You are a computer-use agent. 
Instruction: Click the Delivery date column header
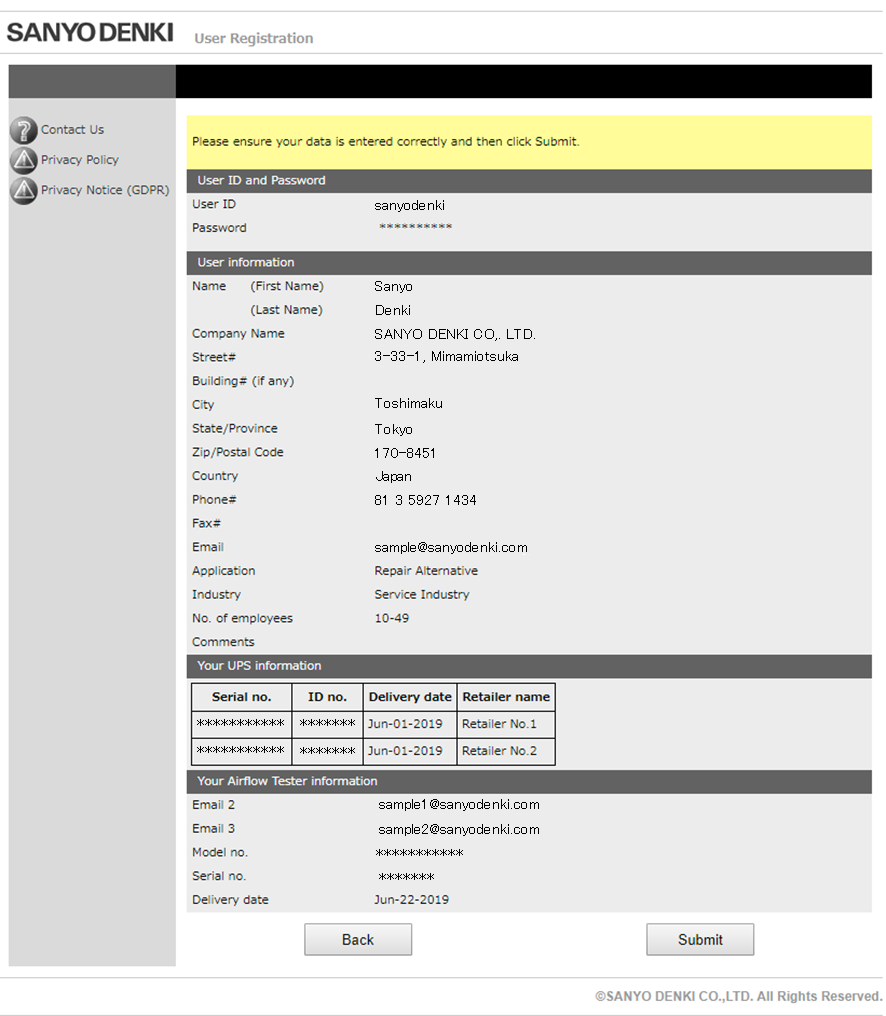pos(410,697)
